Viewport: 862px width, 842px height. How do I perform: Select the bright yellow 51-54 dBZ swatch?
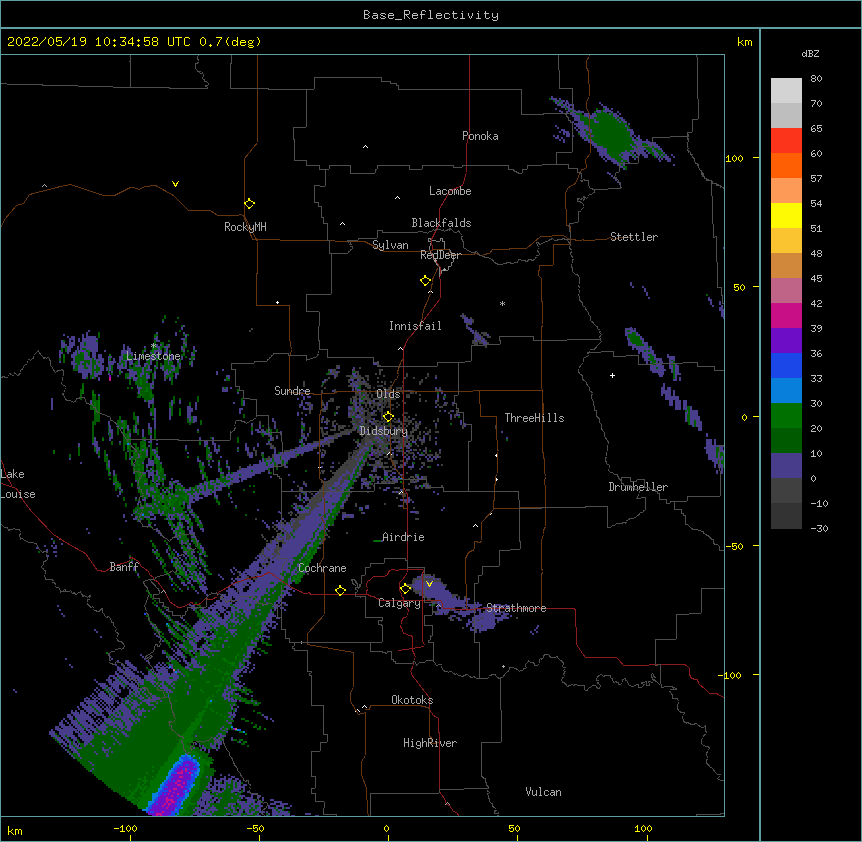click(786, 215)
